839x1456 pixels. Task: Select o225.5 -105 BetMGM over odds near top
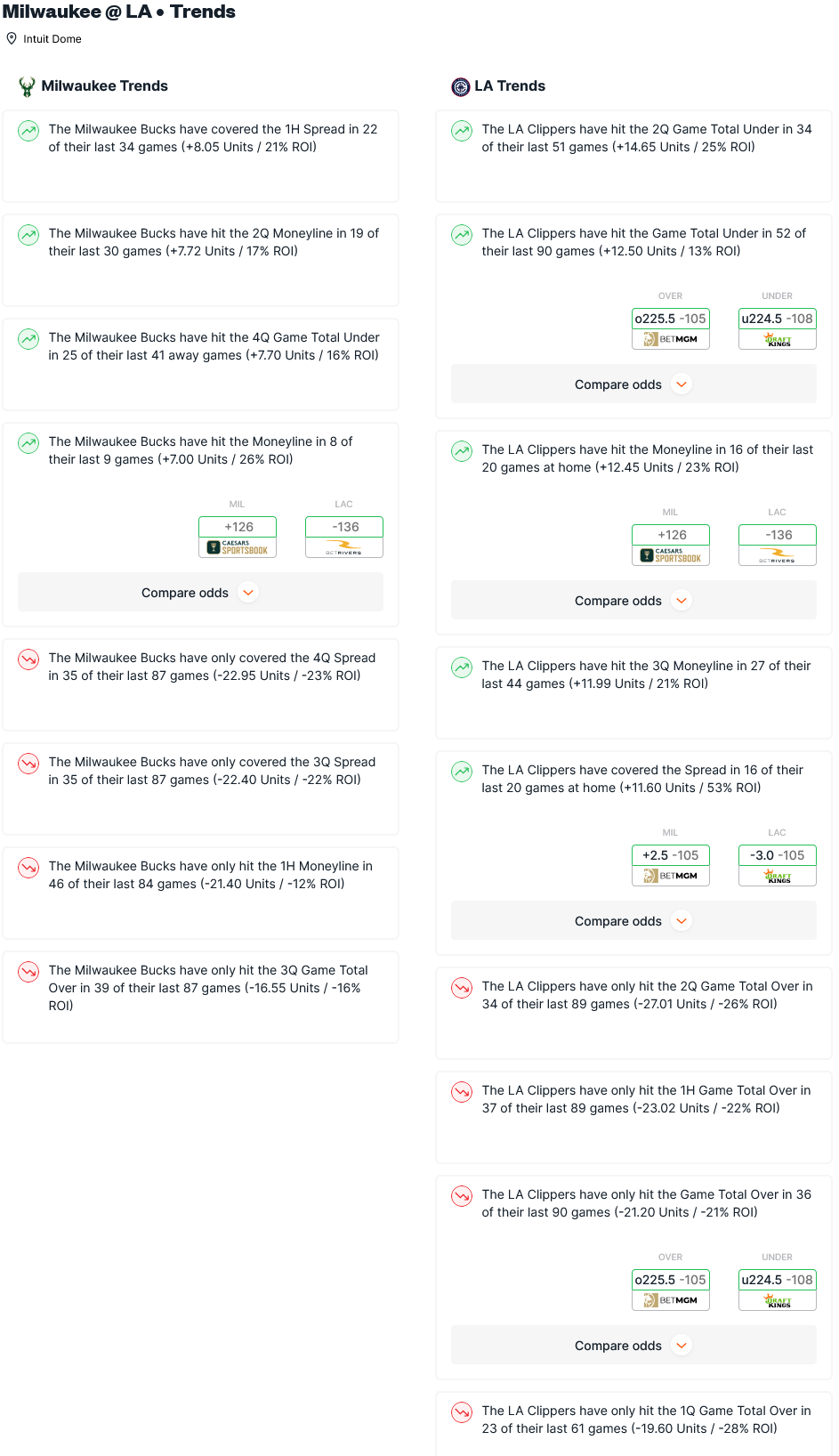pyautogui.click(x=671, y=328)
